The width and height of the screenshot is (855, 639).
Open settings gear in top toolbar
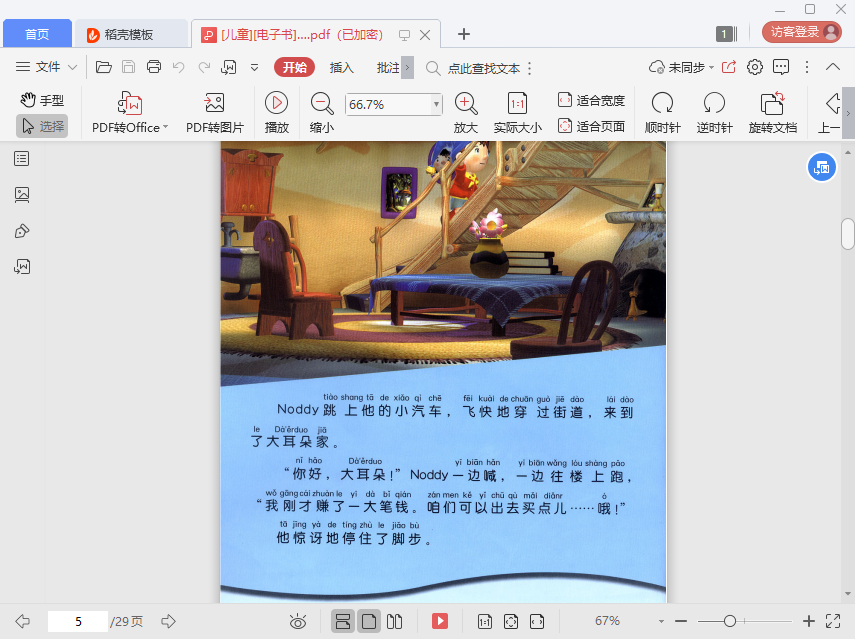[755, 67]
